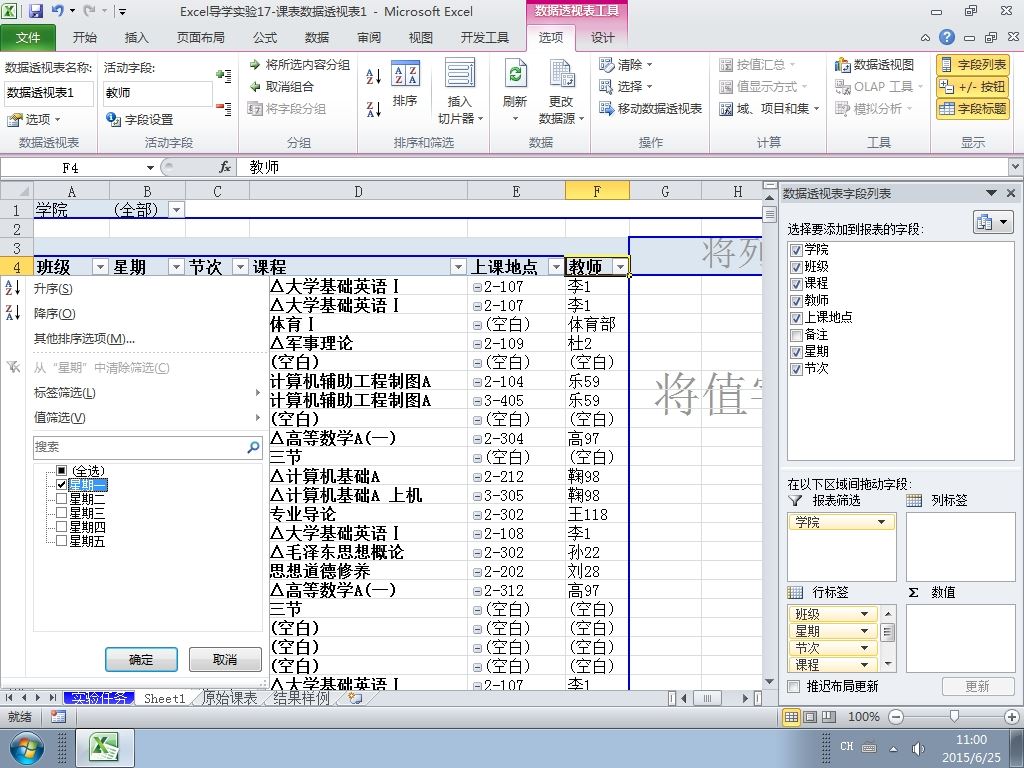Expand the 学院 (全部) filter dropdown in B1

176,210
